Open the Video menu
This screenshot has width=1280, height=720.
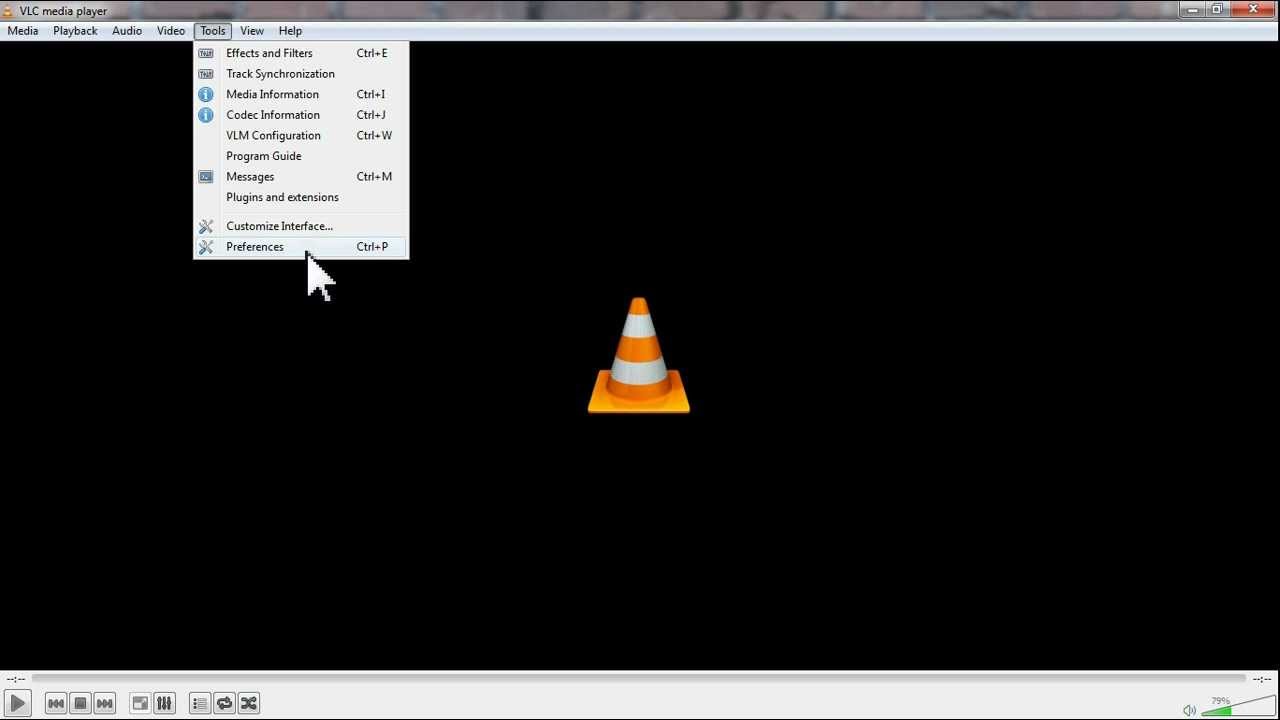[171, 31]
